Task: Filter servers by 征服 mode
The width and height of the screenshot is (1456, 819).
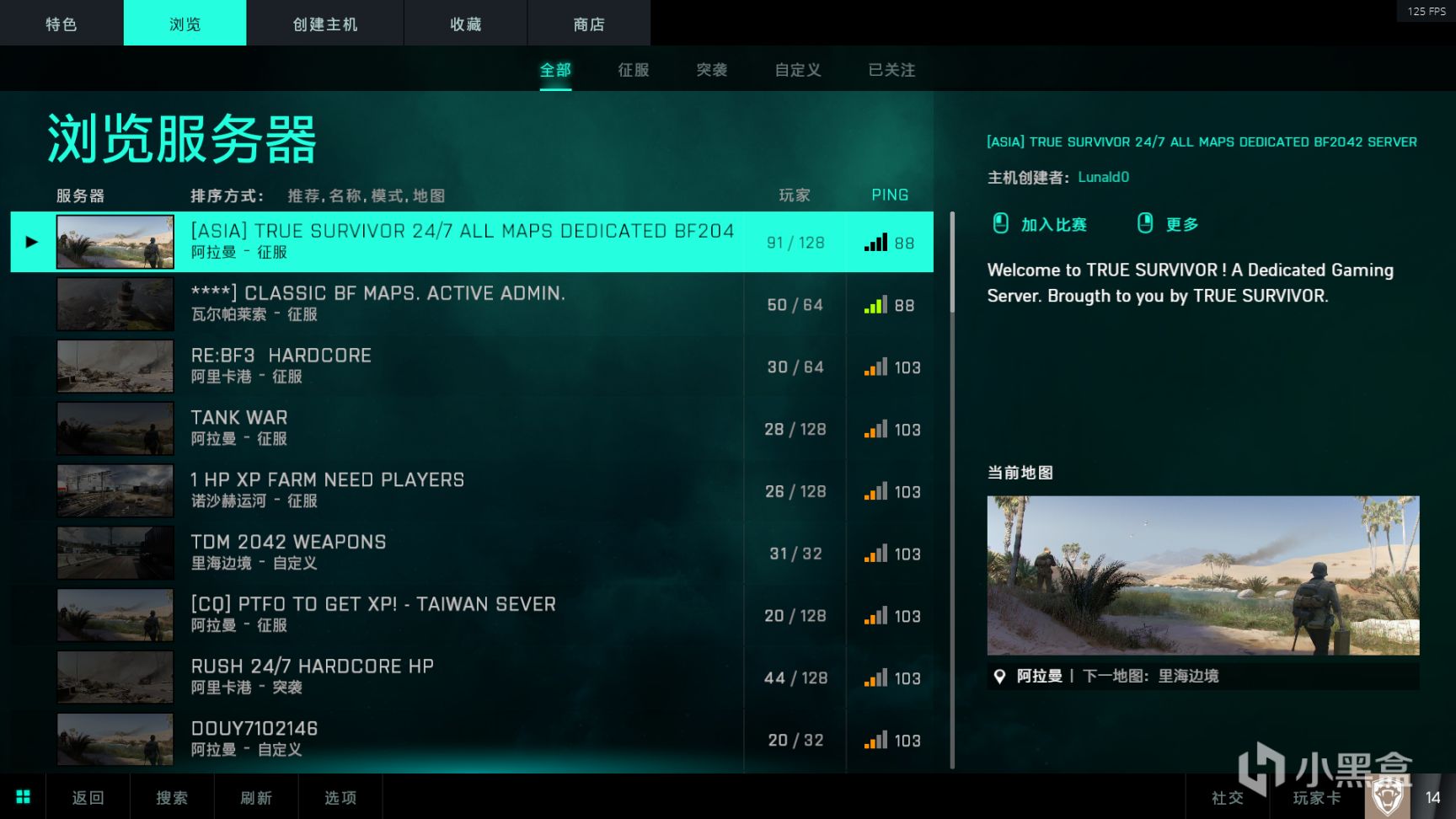Action: 634,70
